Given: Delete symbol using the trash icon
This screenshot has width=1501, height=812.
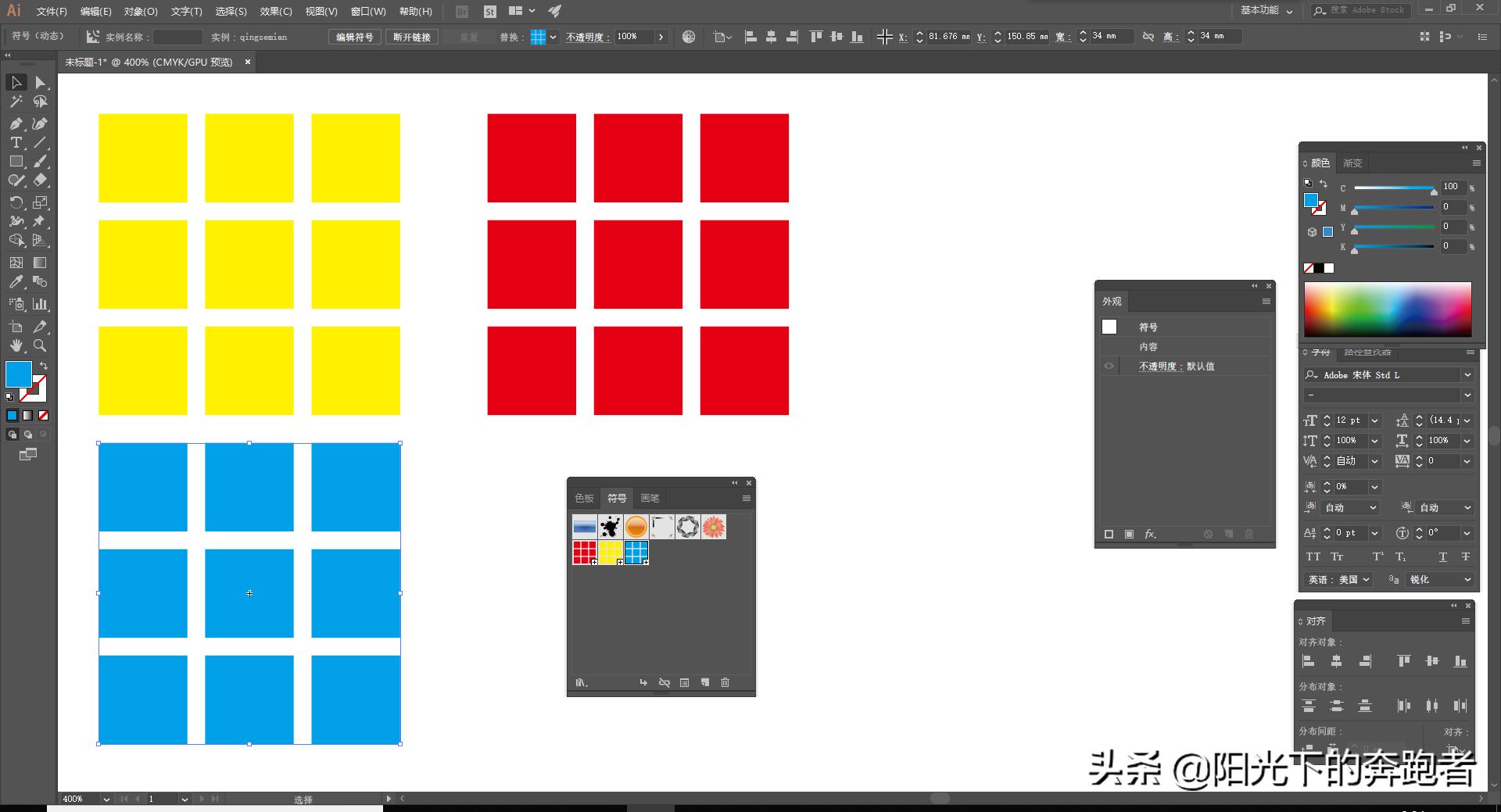Looking at the screenshot, I should pos(725,682).
